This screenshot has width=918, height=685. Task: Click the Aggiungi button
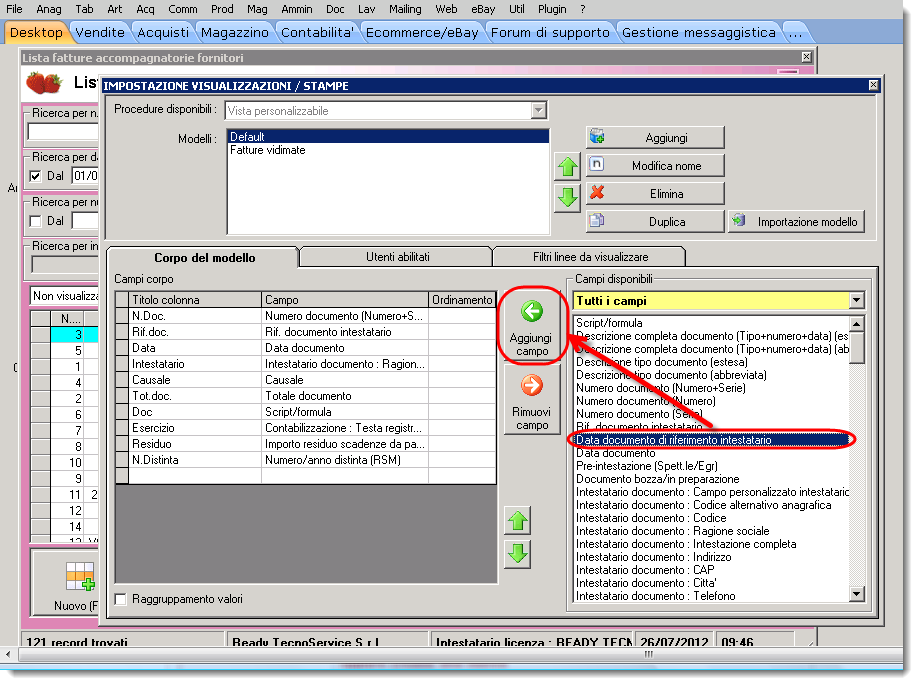(x=655, y=138)
